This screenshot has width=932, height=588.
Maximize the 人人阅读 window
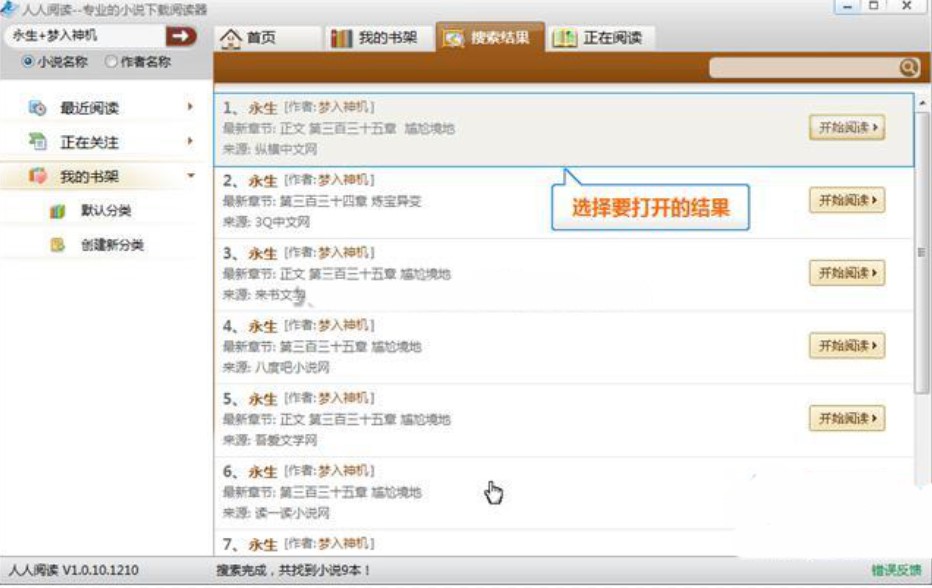874,6
